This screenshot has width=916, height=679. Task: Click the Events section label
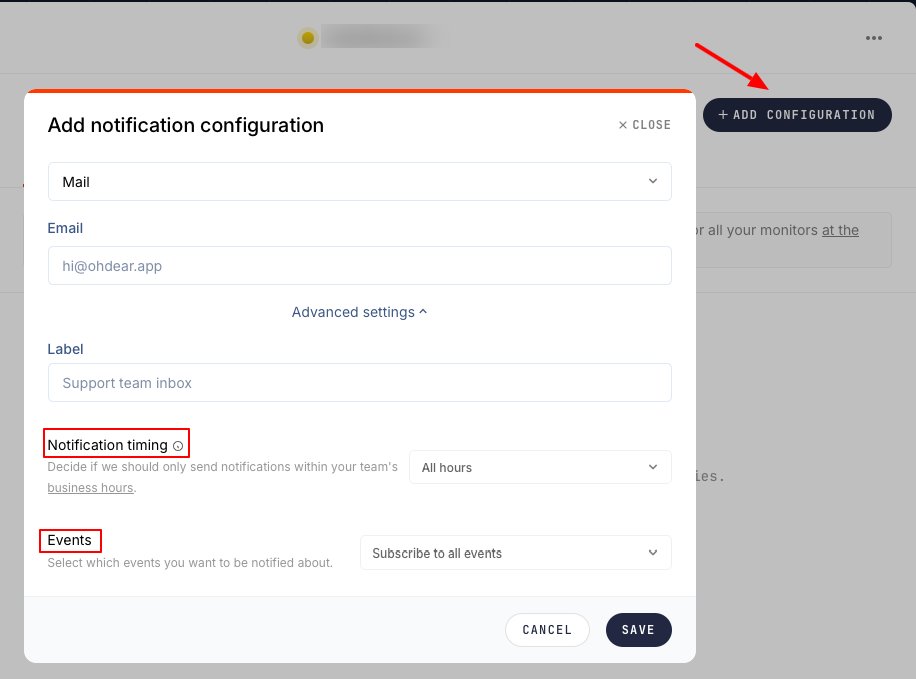point(70,540)
